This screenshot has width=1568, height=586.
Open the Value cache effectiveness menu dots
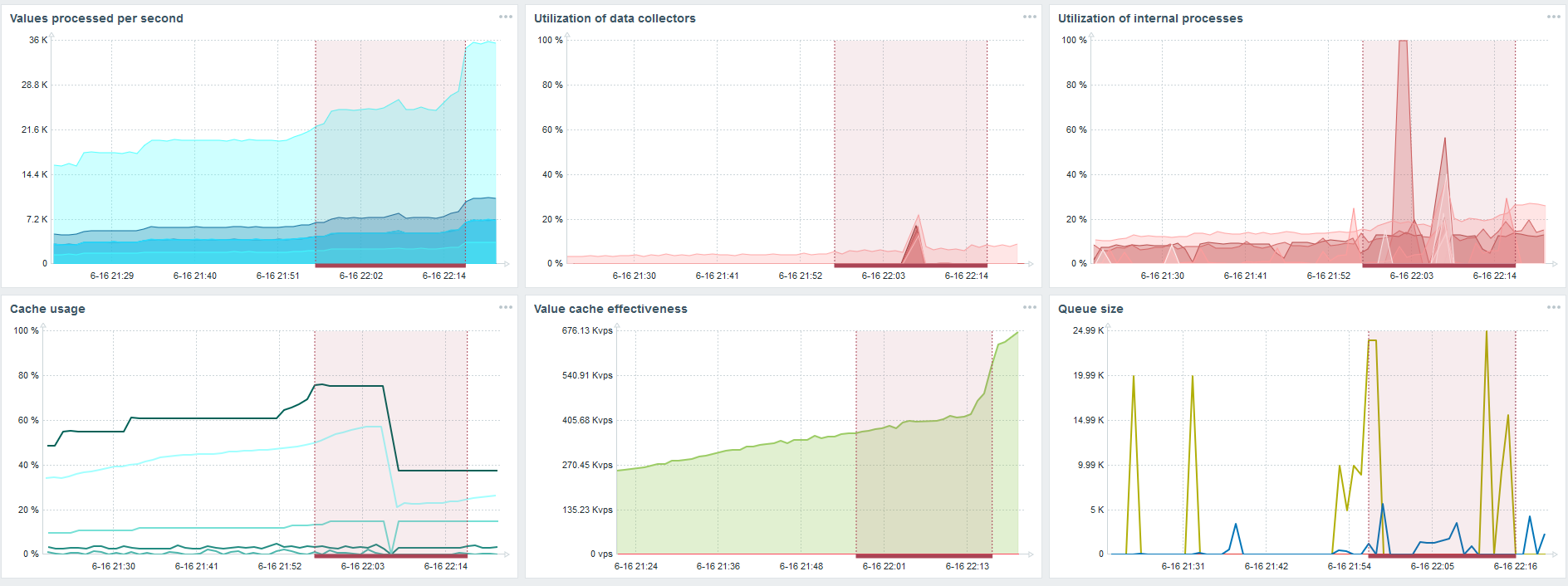click(x=1030, y=307)
